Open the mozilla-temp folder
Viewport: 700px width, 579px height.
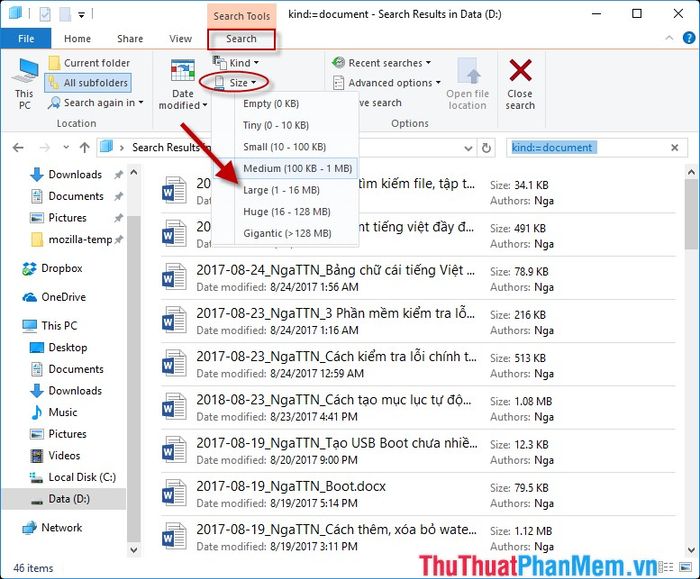pyautogui.click(x=80, y=240)
